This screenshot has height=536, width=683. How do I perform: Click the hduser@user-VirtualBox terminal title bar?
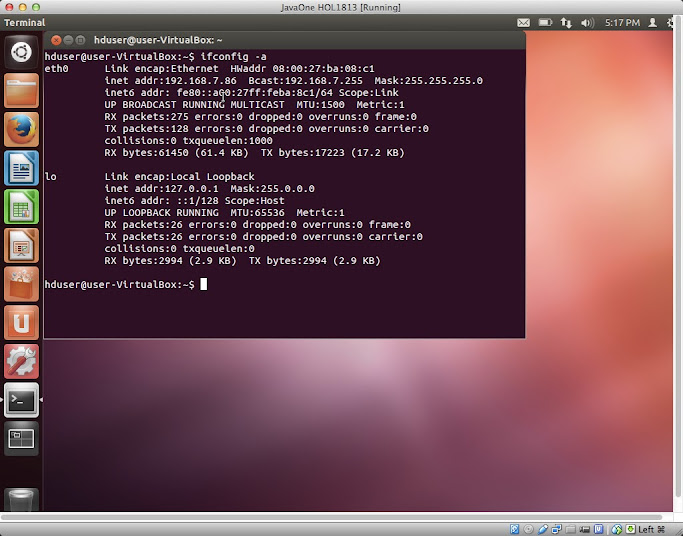[x=284, y=40]
